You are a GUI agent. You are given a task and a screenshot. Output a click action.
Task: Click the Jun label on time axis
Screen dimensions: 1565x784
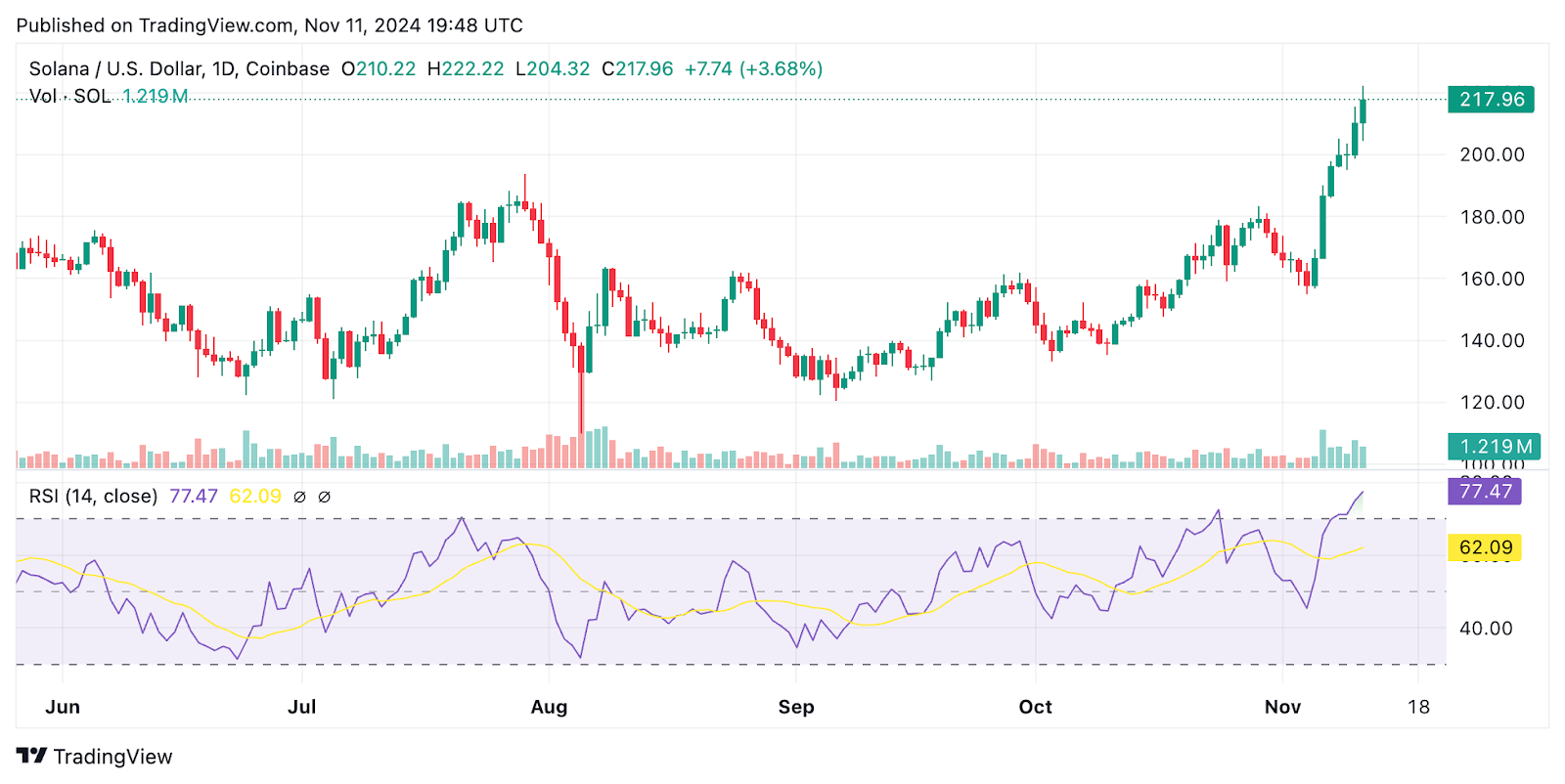(x=63, y=707)
